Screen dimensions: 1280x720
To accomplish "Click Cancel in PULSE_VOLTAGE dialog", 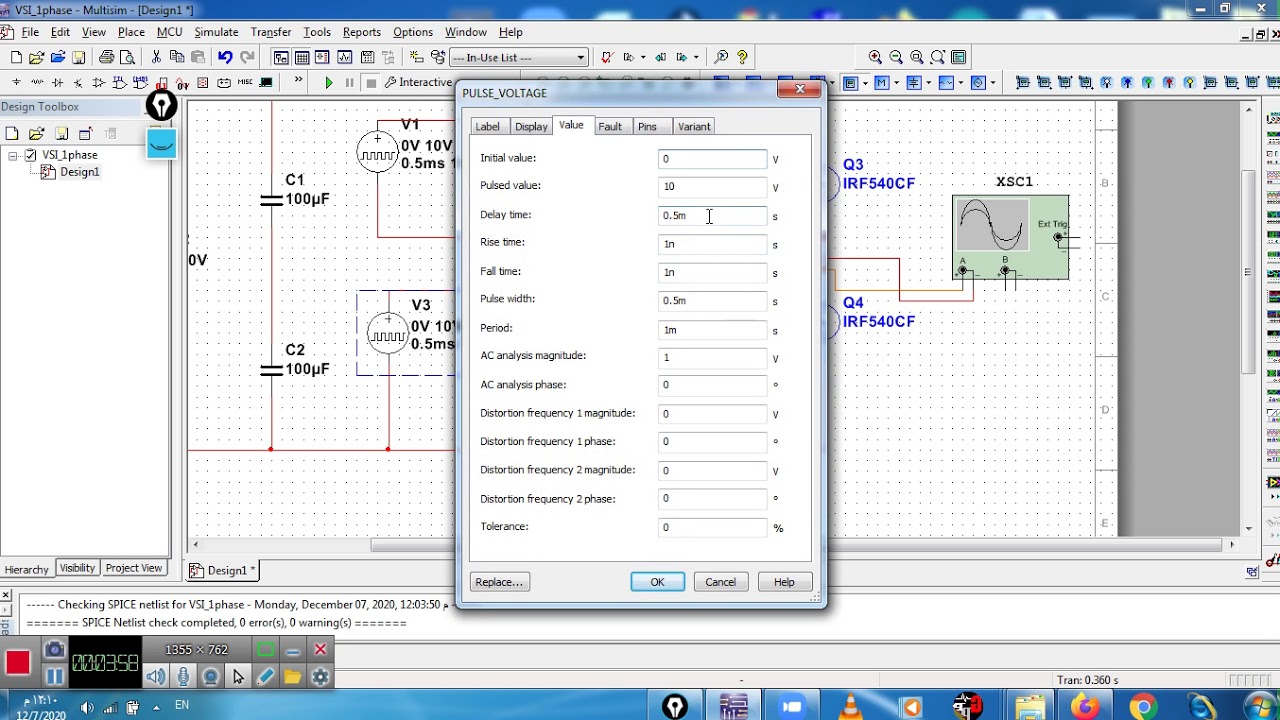I will coord(720,582).
